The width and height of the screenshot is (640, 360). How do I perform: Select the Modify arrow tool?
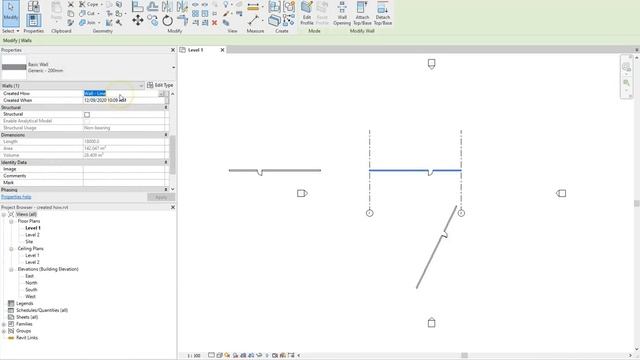pyautogui.click(x=10, y=12)
